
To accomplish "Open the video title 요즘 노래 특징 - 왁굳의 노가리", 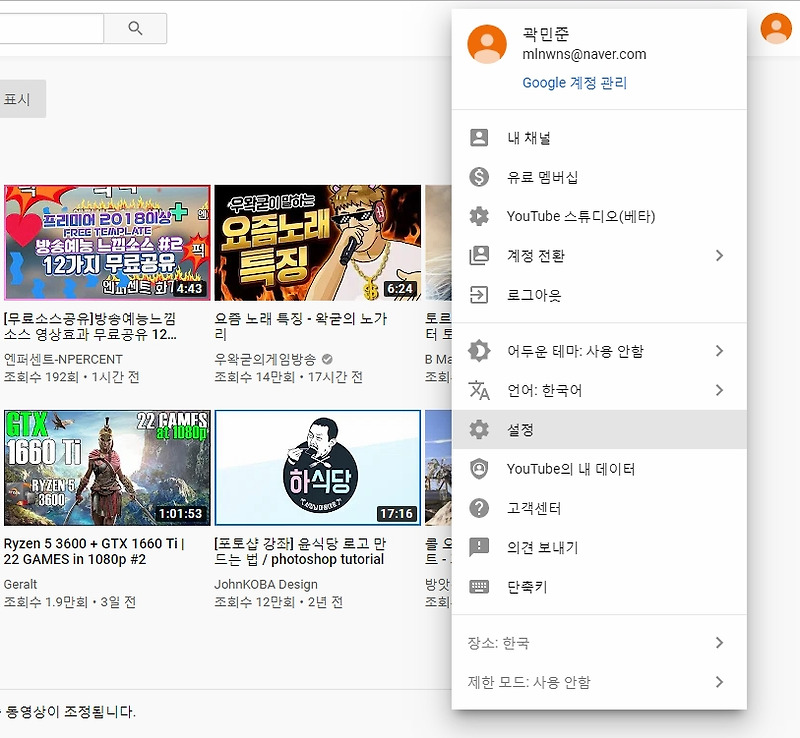I will 301,327.
